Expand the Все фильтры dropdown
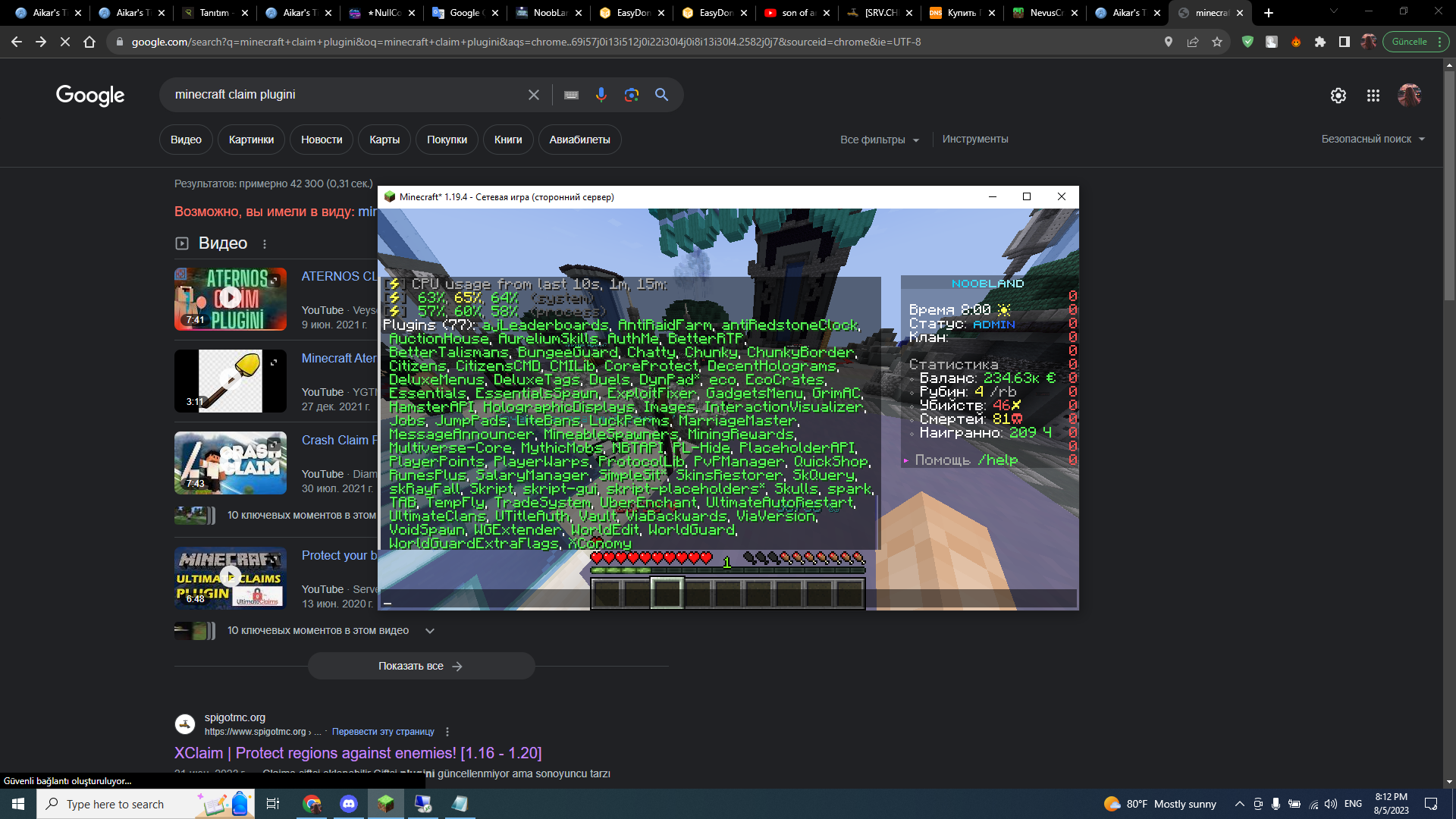1456x819 pixels. pos(880,140)
